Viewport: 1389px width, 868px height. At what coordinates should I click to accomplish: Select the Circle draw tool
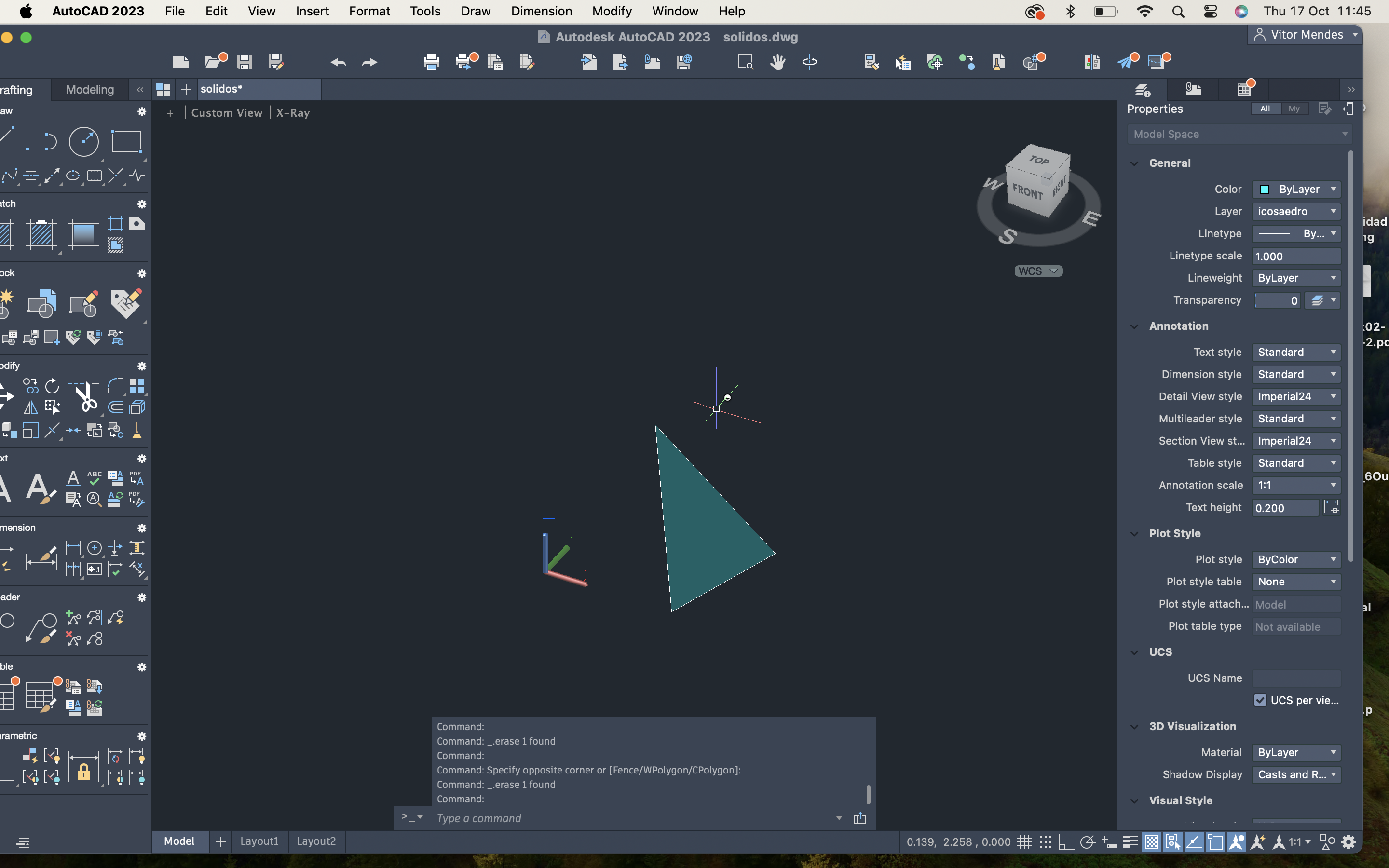tap(84, 141)
